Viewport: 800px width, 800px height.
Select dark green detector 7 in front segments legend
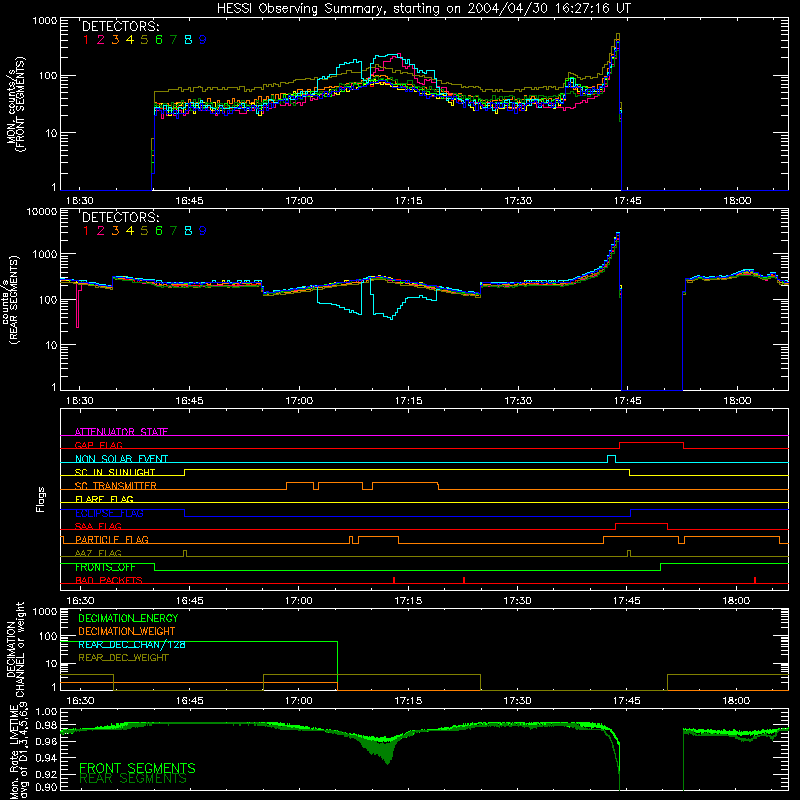(173, 40)
